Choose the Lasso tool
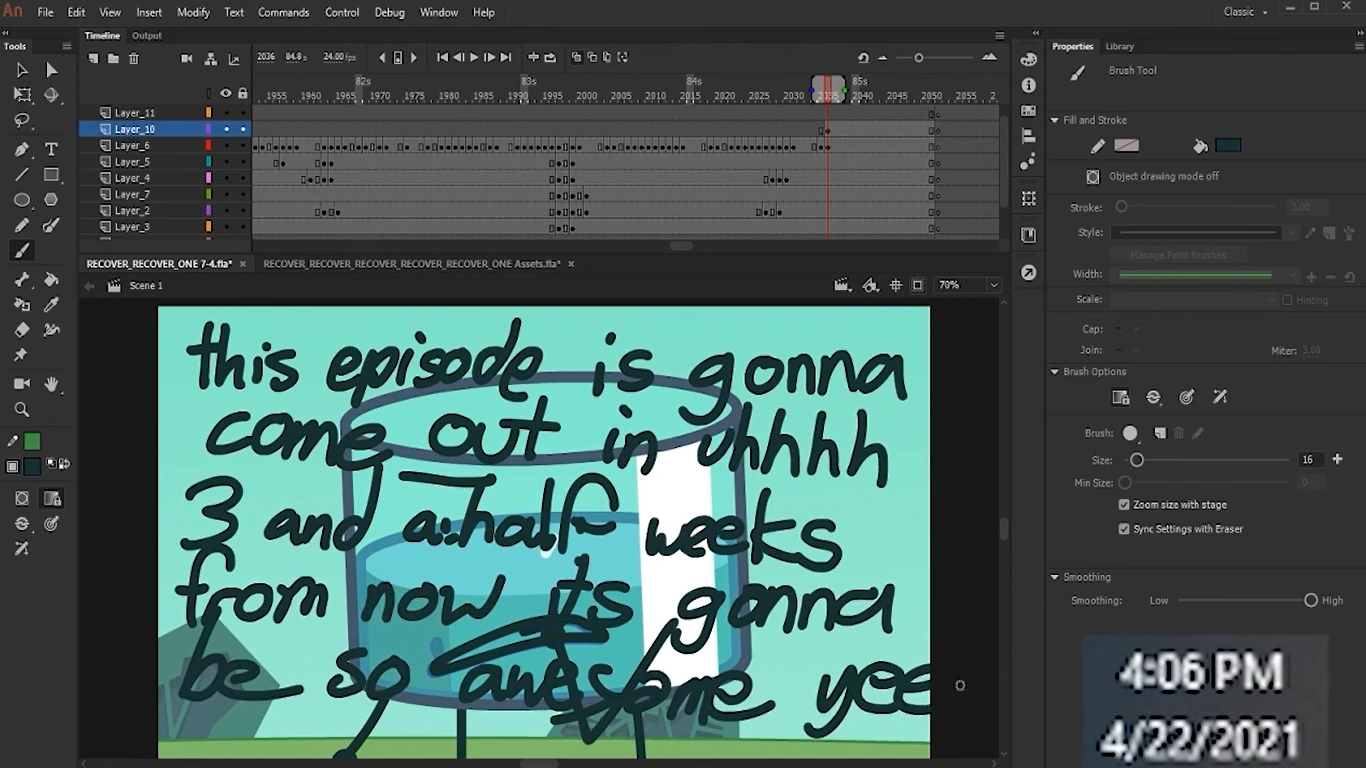This screenshot has width=1366, height=768. pyautogui.click(x=21, y=121)
